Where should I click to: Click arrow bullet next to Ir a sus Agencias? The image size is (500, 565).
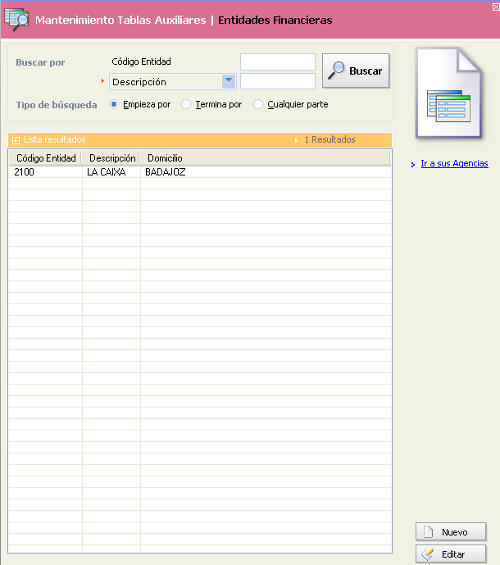[413, 164]
